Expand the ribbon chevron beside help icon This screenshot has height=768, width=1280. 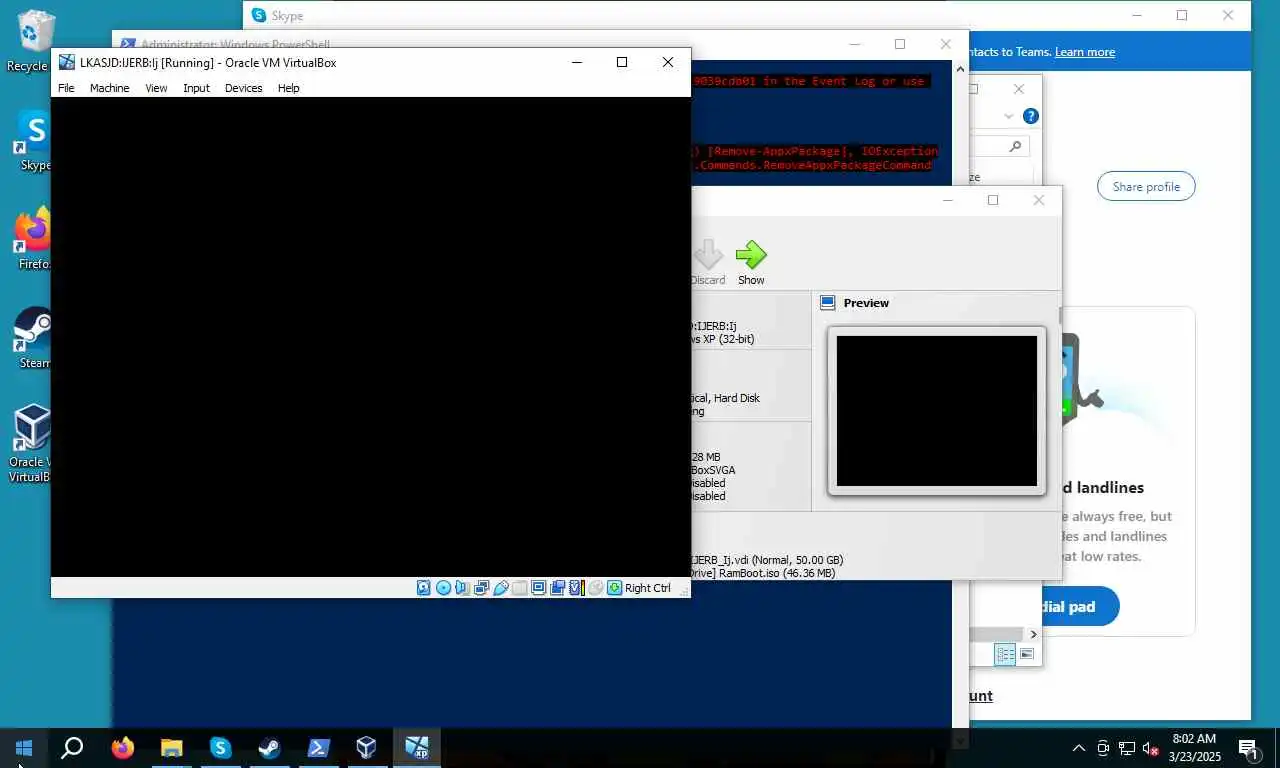point(1011,116)
